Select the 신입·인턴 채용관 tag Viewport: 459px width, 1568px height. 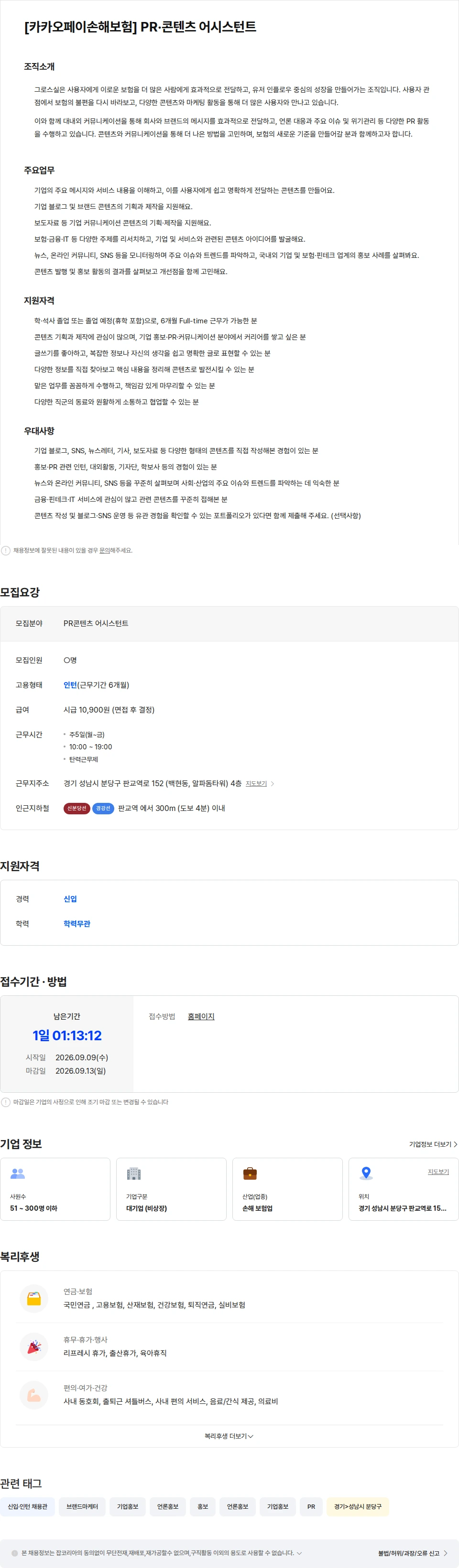(27, 1506)
